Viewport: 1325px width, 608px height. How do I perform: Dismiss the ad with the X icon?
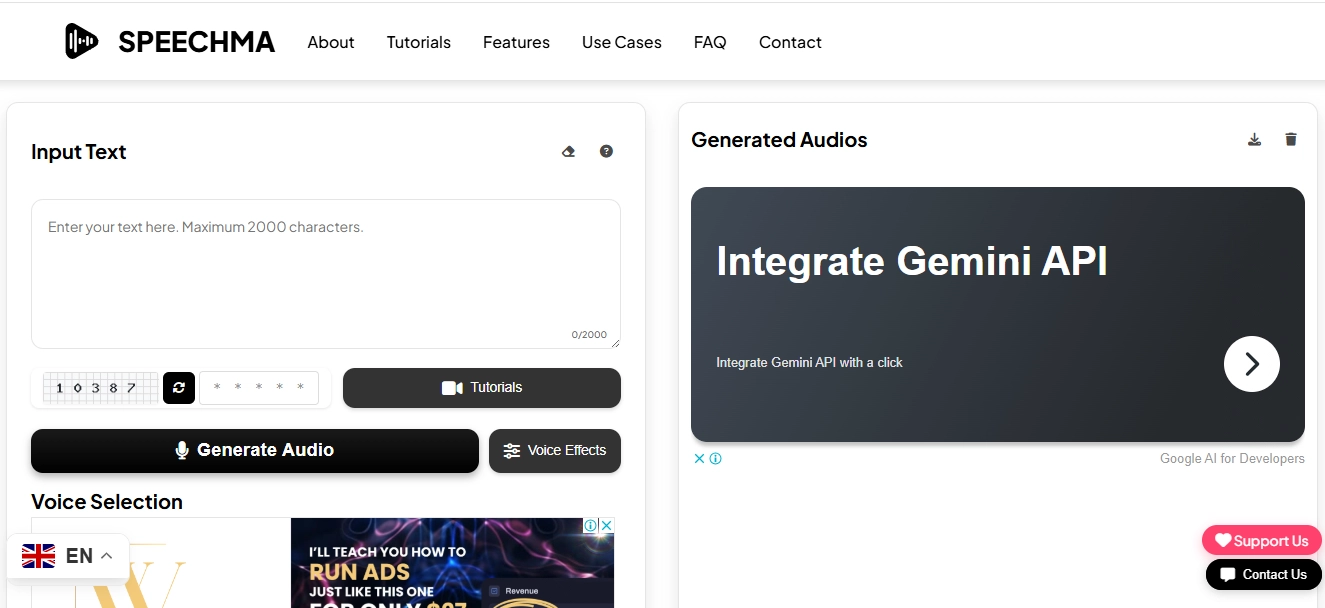(x=698, y=458)
